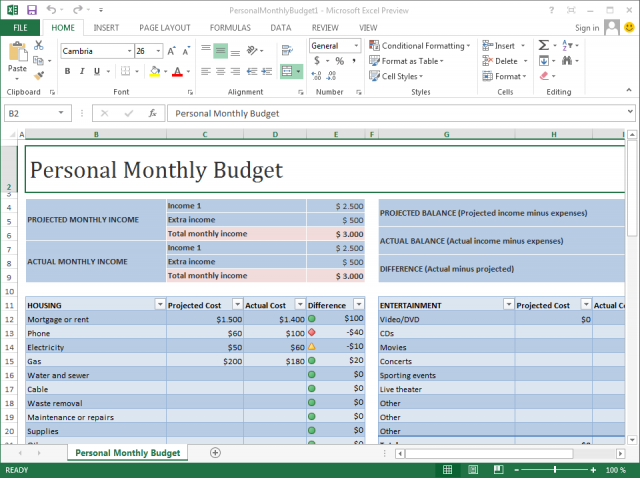Screen dimensions: 640x479
Task: Open the Font name dropdown showing Cambria
Action: (127, 51)
